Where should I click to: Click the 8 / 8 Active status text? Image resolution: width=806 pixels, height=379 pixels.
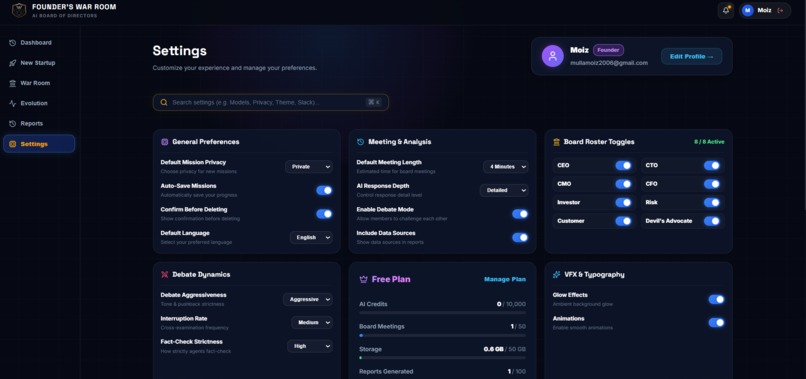(x=709, y=142)
